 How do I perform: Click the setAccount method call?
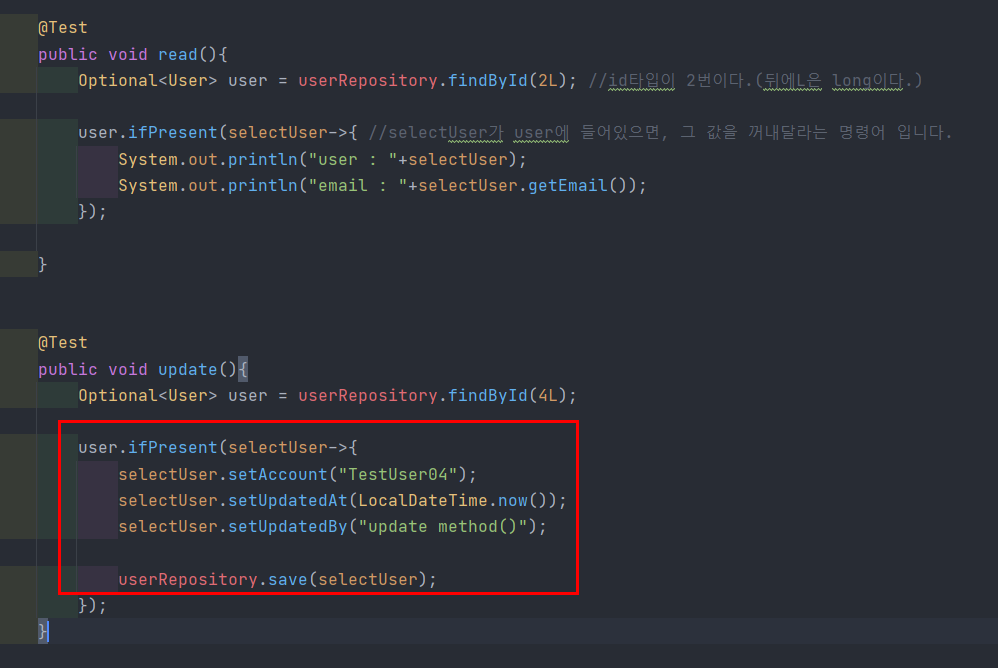pyautogui.click(x=278, y=474)
